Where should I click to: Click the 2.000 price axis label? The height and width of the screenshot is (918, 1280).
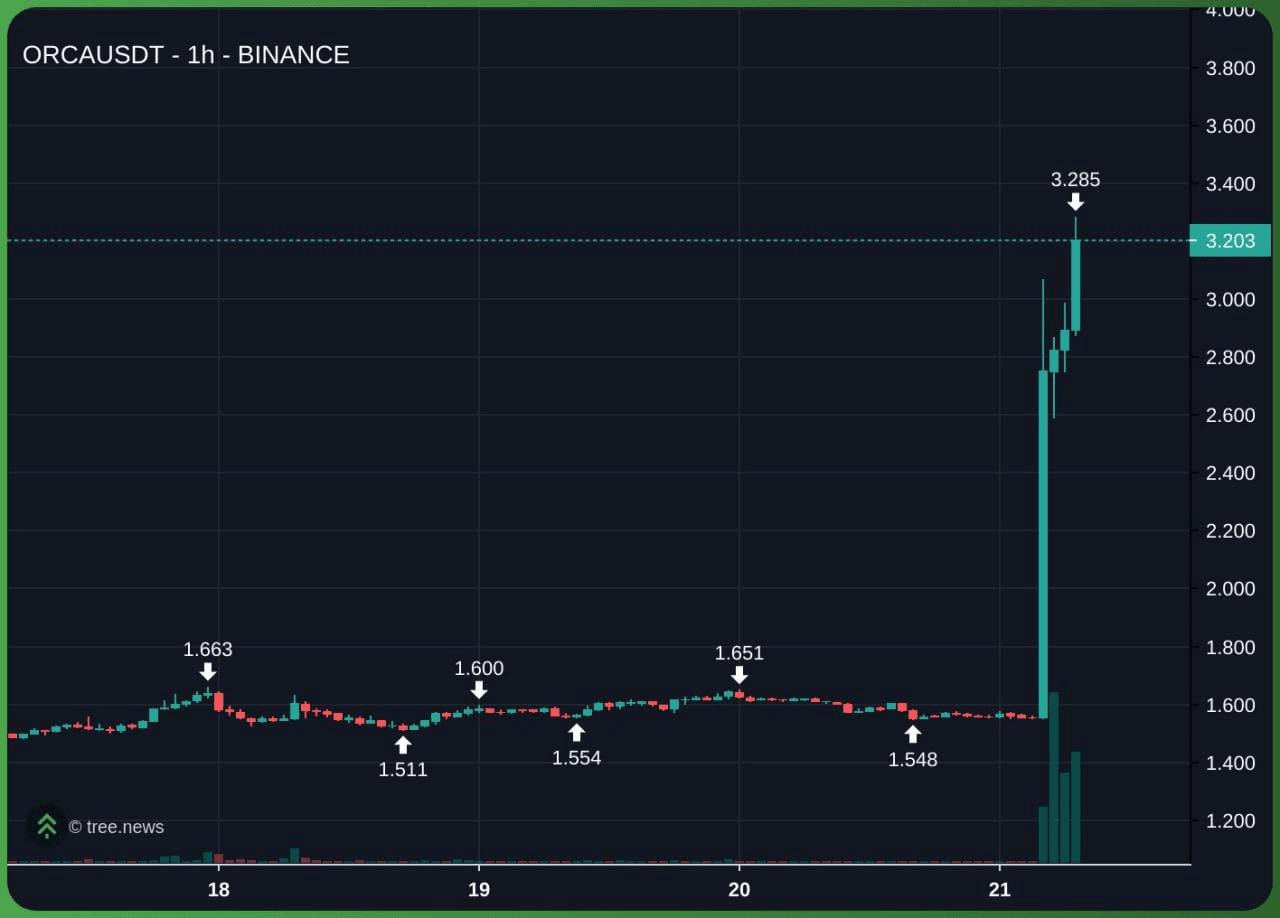(1230, 589)
